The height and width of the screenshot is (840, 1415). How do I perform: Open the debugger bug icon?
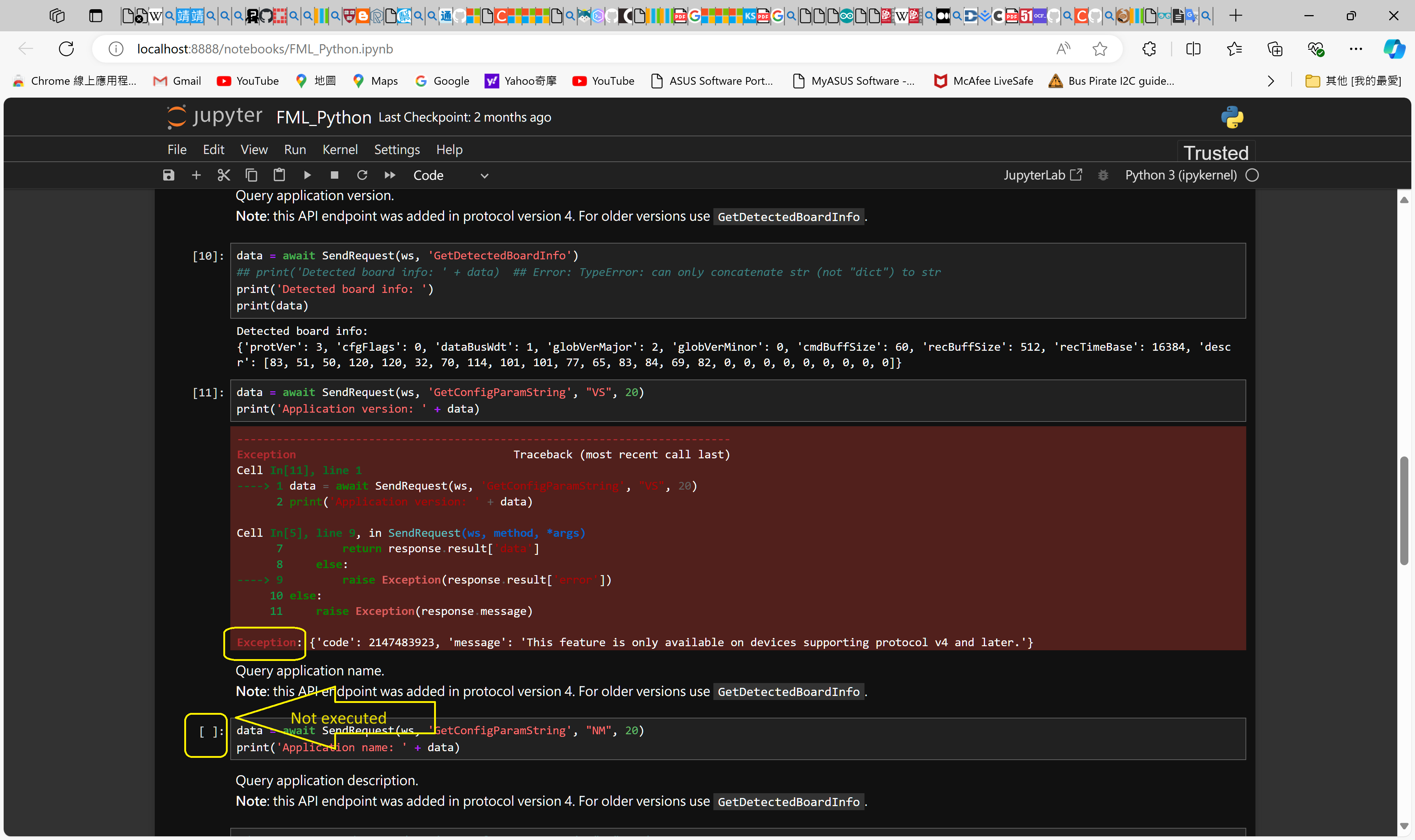(x=1103, y=175)
